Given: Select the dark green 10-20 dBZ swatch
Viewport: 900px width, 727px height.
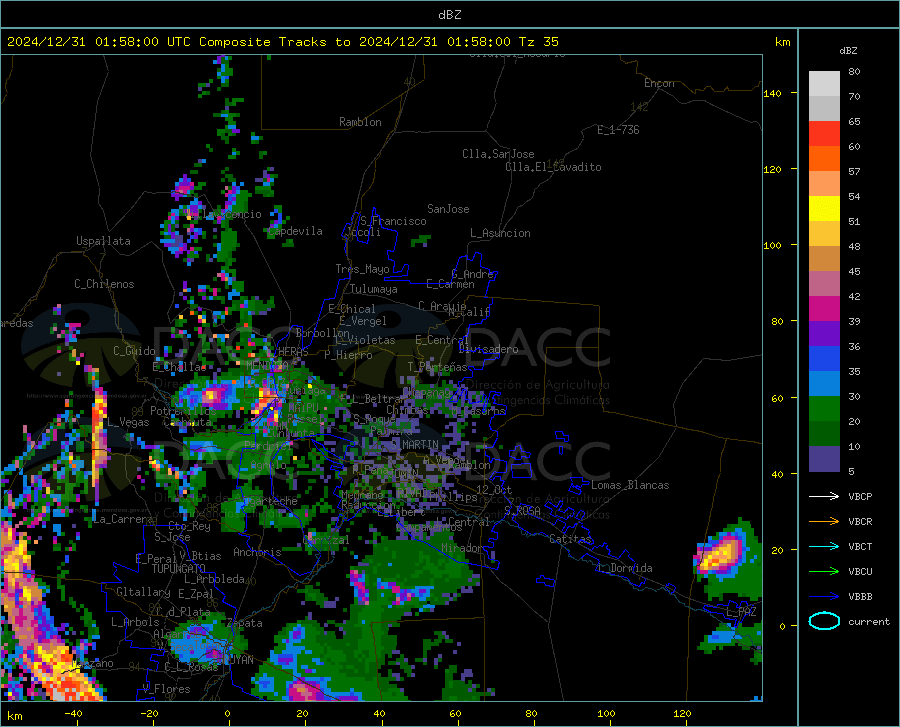Looking at the screenshot, I should click(x=824, y=434).
